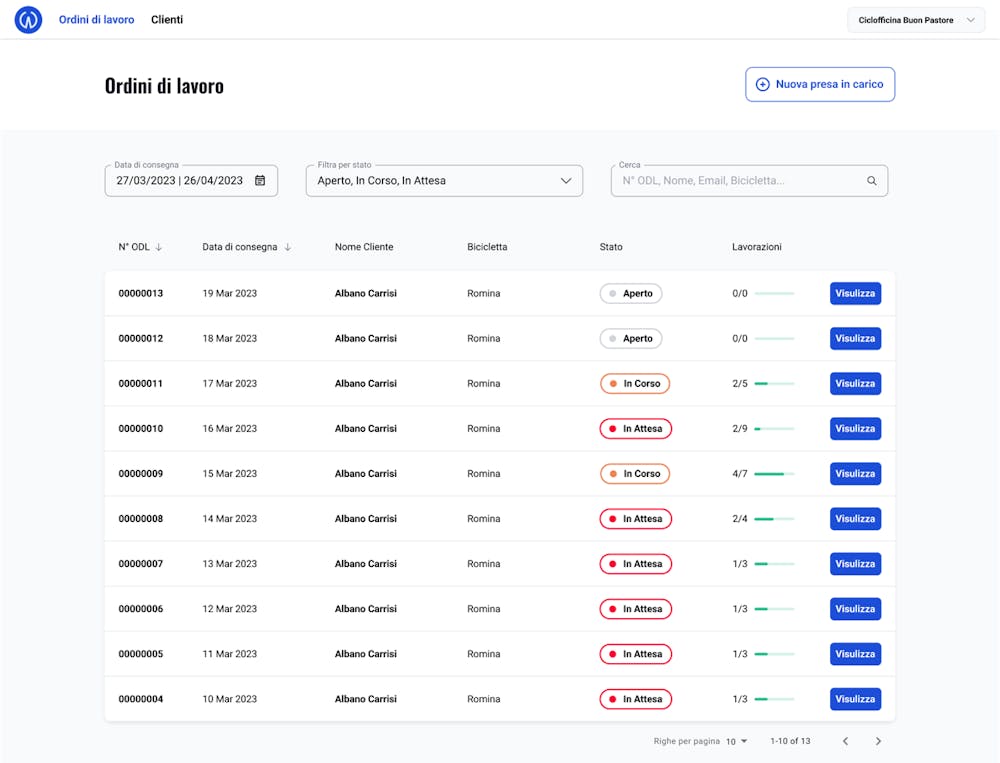
Task: Click the In Corso badge of order 00000011
Action: pyautogui.click(x=635, y=384)
